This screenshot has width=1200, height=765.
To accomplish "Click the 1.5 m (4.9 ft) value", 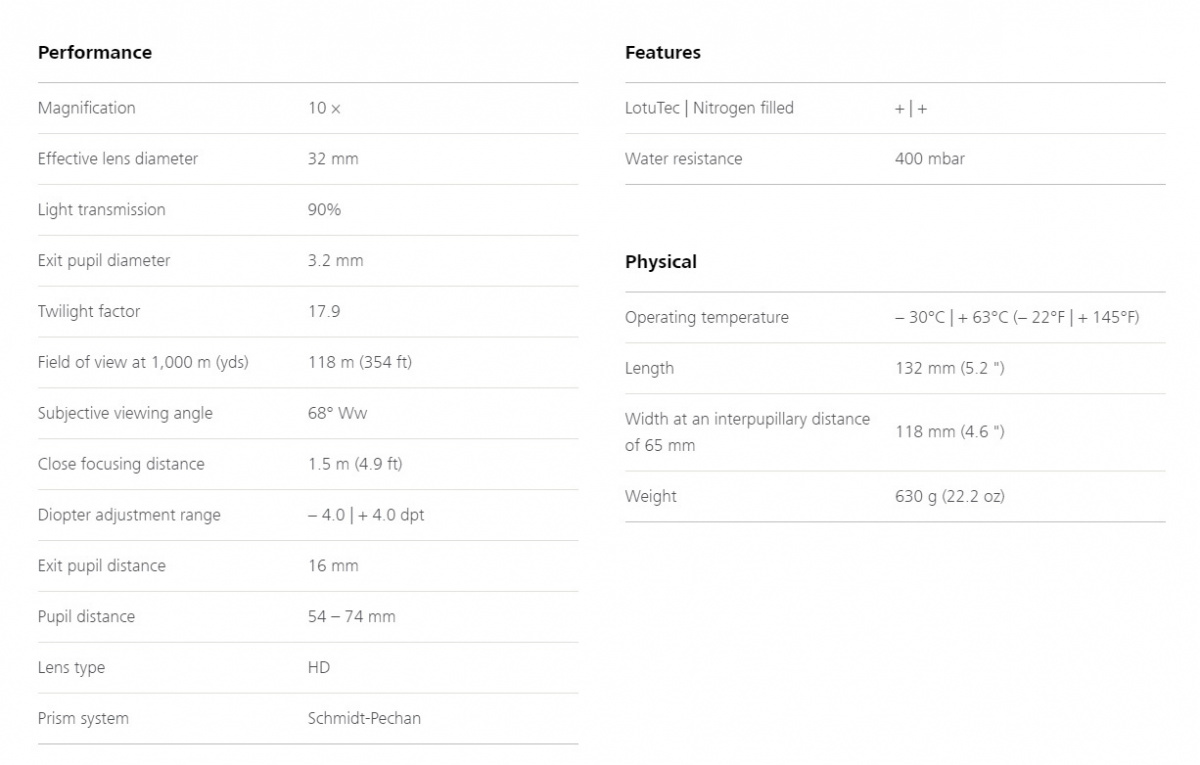I will pos(355,465).
